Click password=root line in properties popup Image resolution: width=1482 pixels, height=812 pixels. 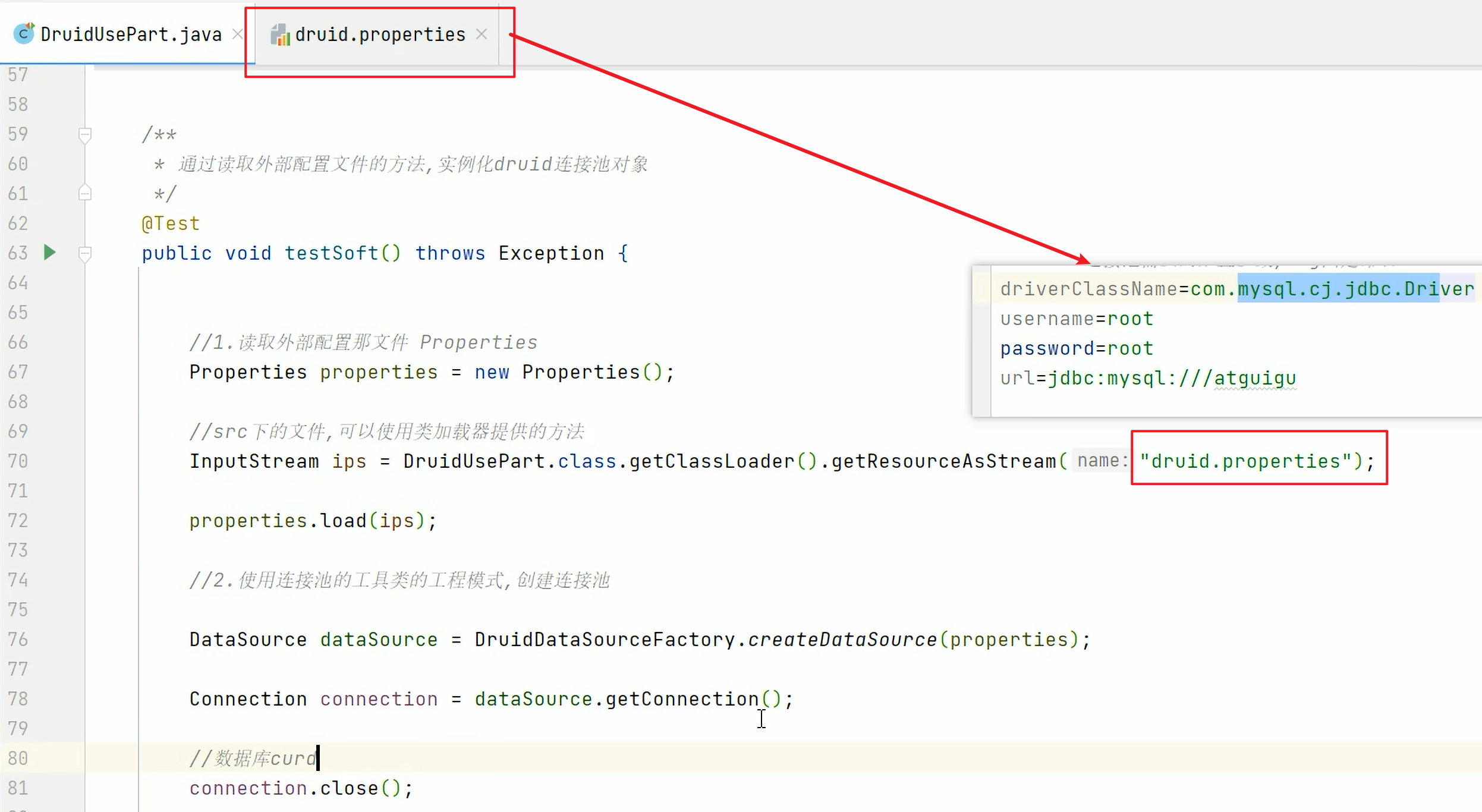click(x=1077, y=348)
